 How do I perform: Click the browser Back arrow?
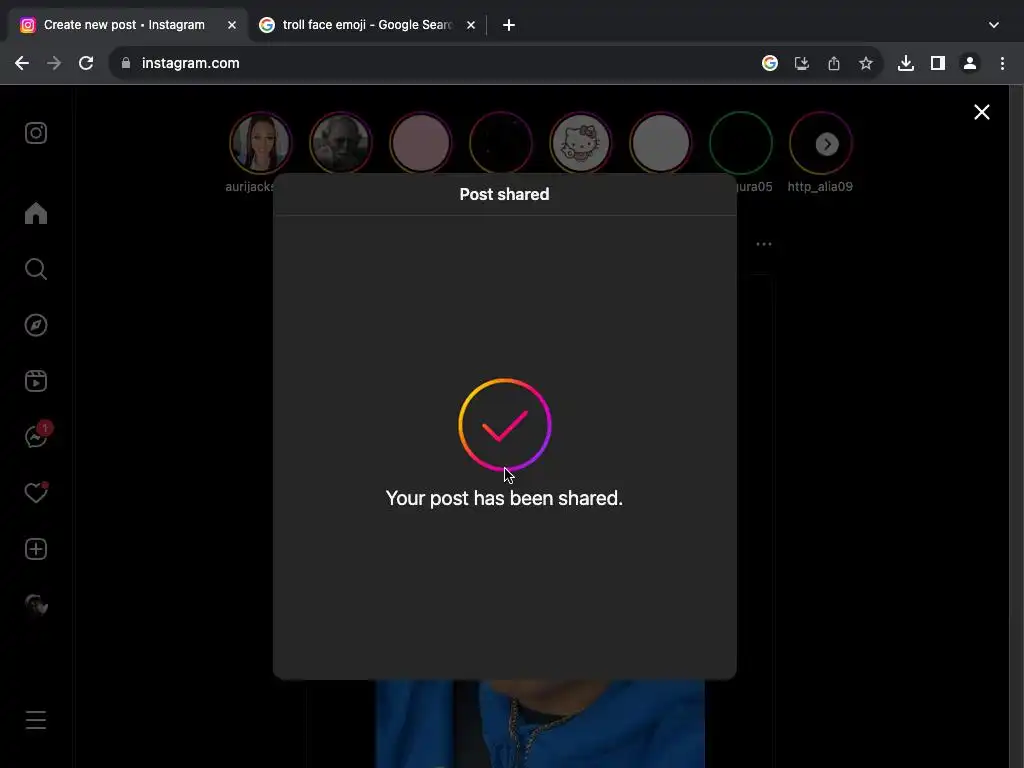tap(22, 63)
